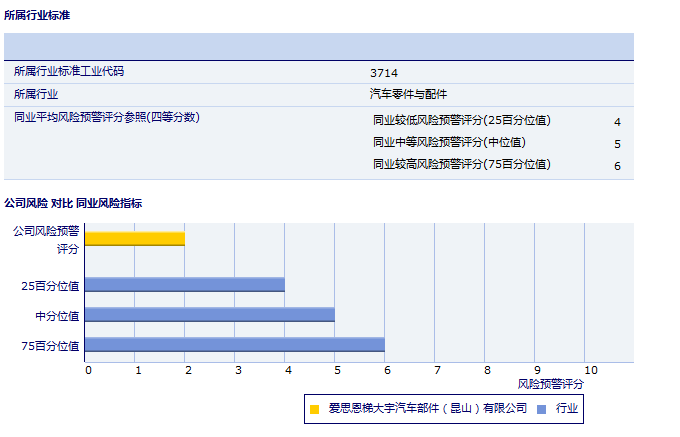
Task: Click the 10 tick label on x-axis
Action: coord(591,371)
